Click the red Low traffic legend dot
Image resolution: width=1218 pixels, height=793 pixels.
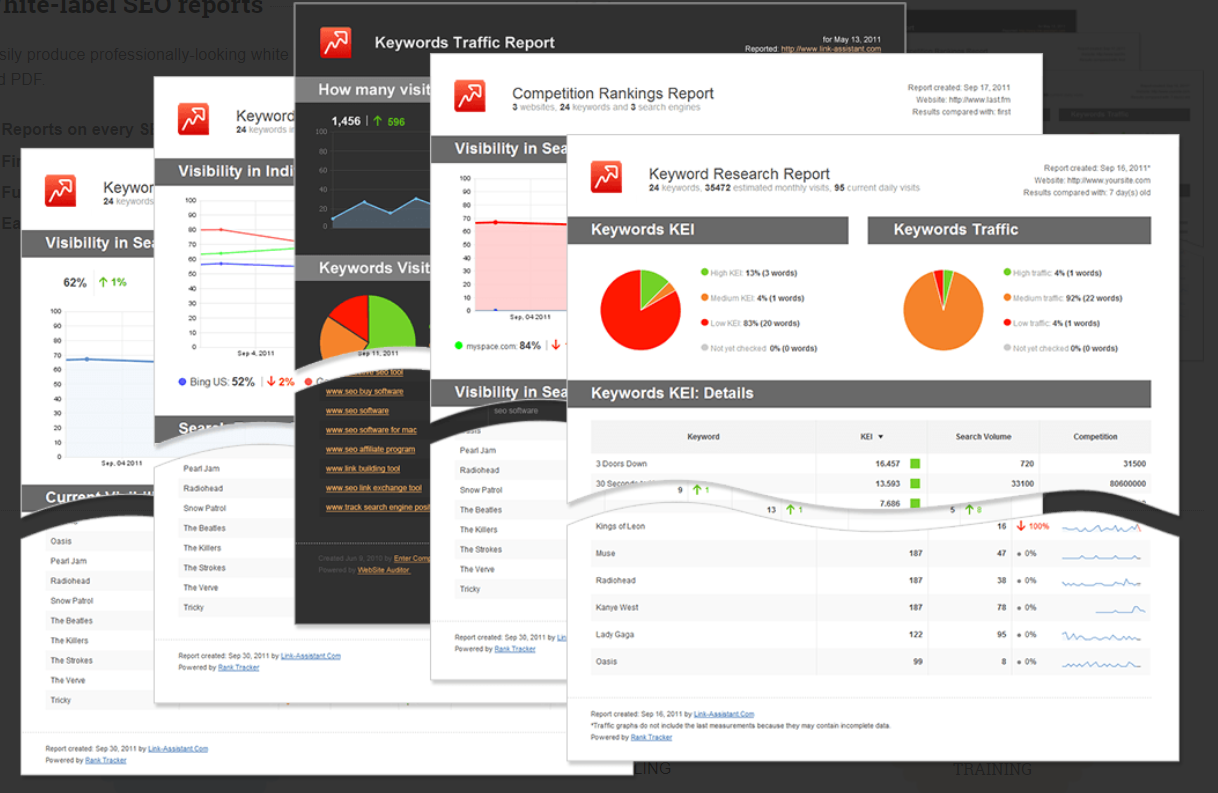click(1007, 323)
